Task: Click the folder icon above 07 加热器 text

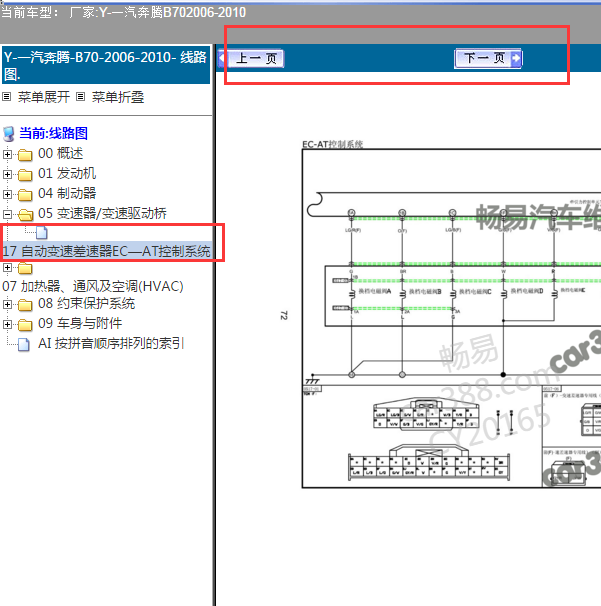Action: (25, 268)
